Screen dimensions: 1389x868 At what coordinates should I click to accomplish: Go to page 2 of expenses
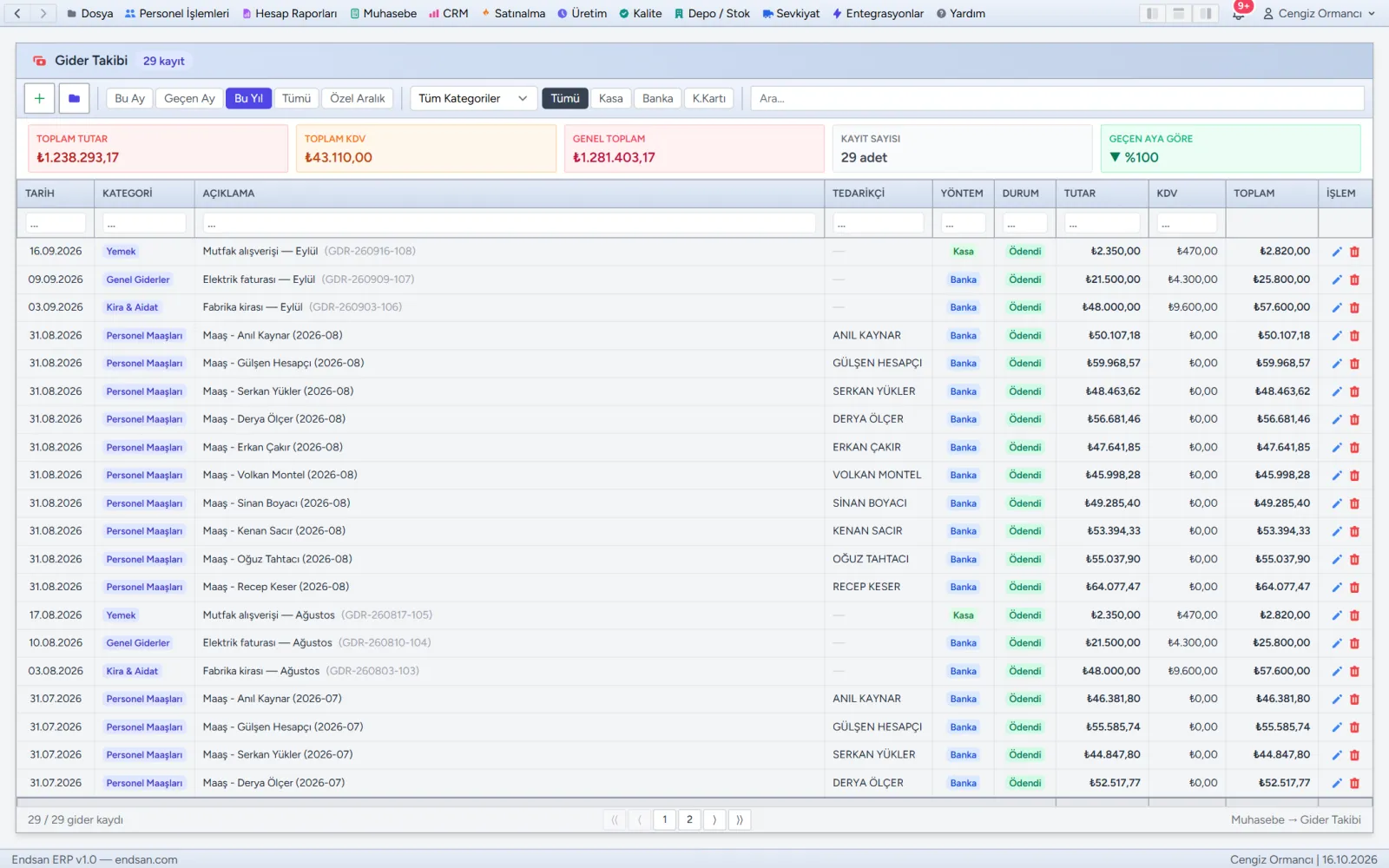[690, 819]
